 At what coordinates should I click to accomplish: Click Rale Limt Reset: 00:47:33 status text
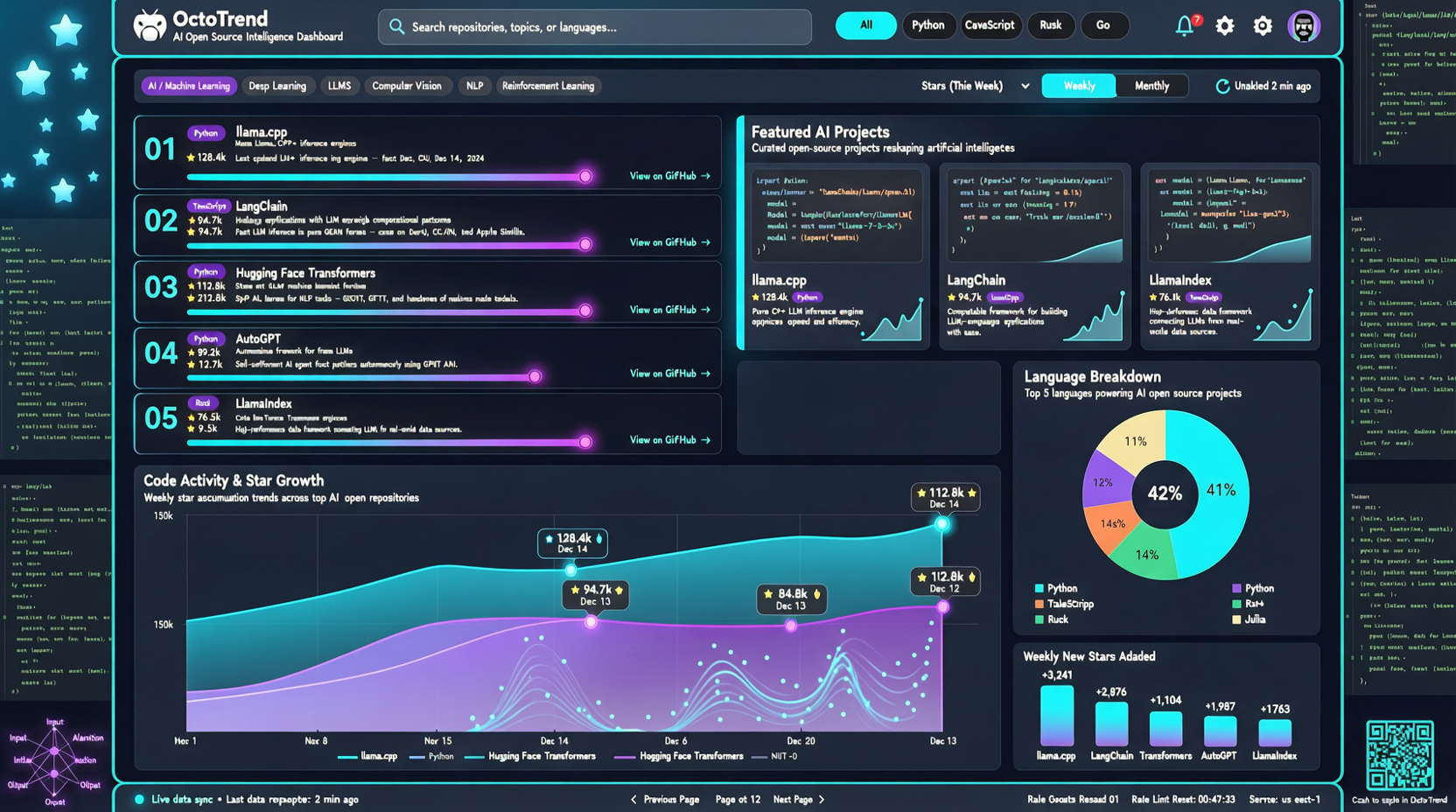pyautogui.click(x=1183, y=800)
